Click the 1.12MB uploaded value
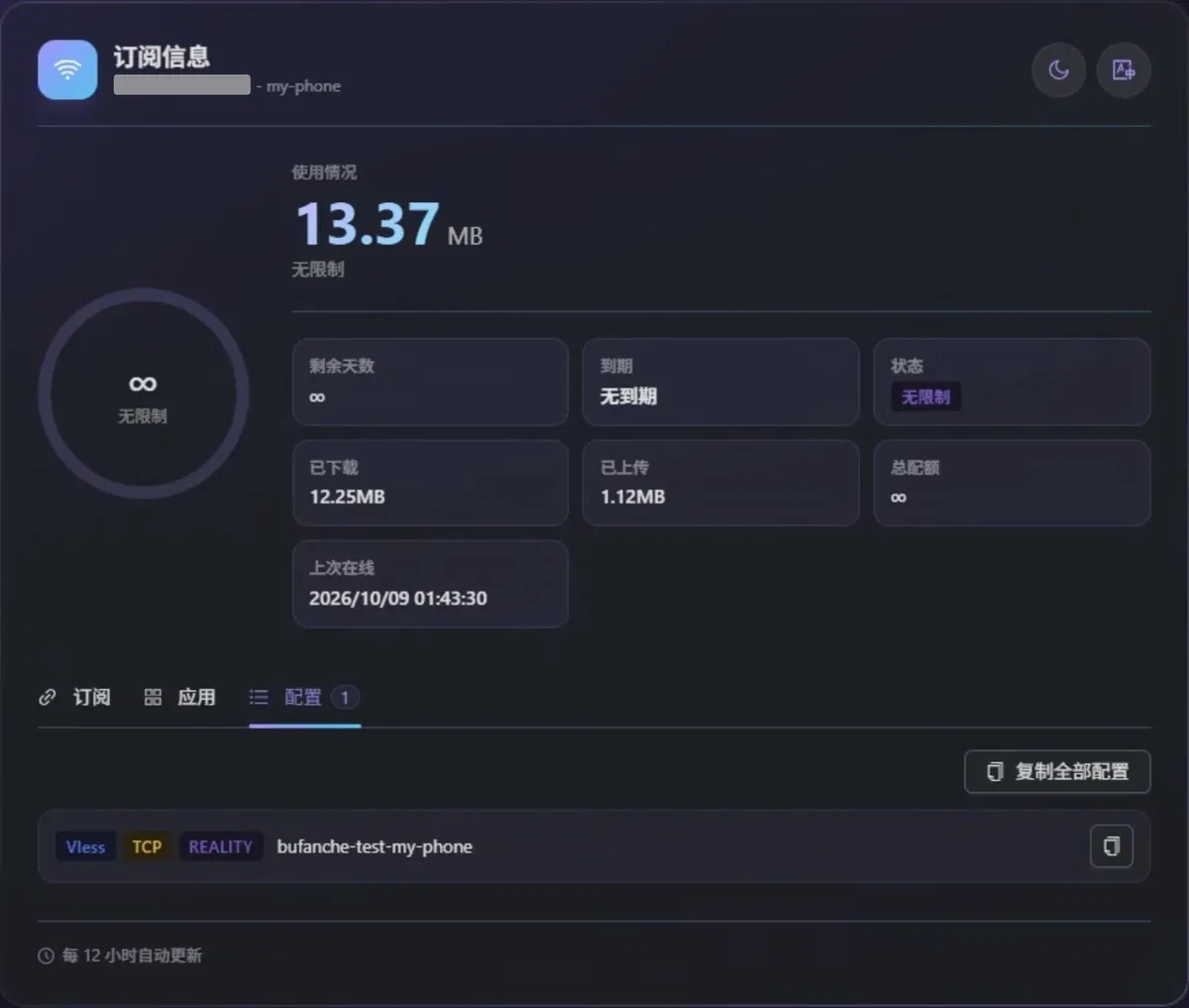The image size is (1189, 1008). tap(632, 497)
